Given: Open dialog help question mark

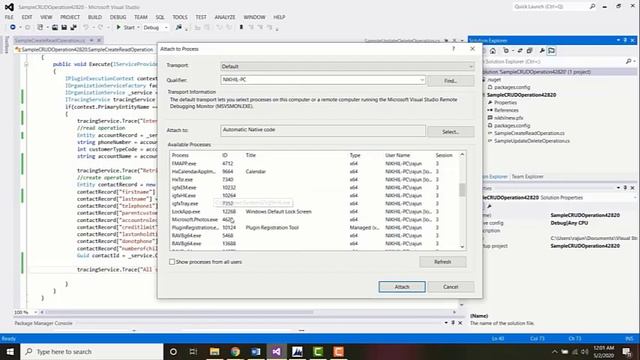Looking at the screenshot, I should tap(453, 49).
